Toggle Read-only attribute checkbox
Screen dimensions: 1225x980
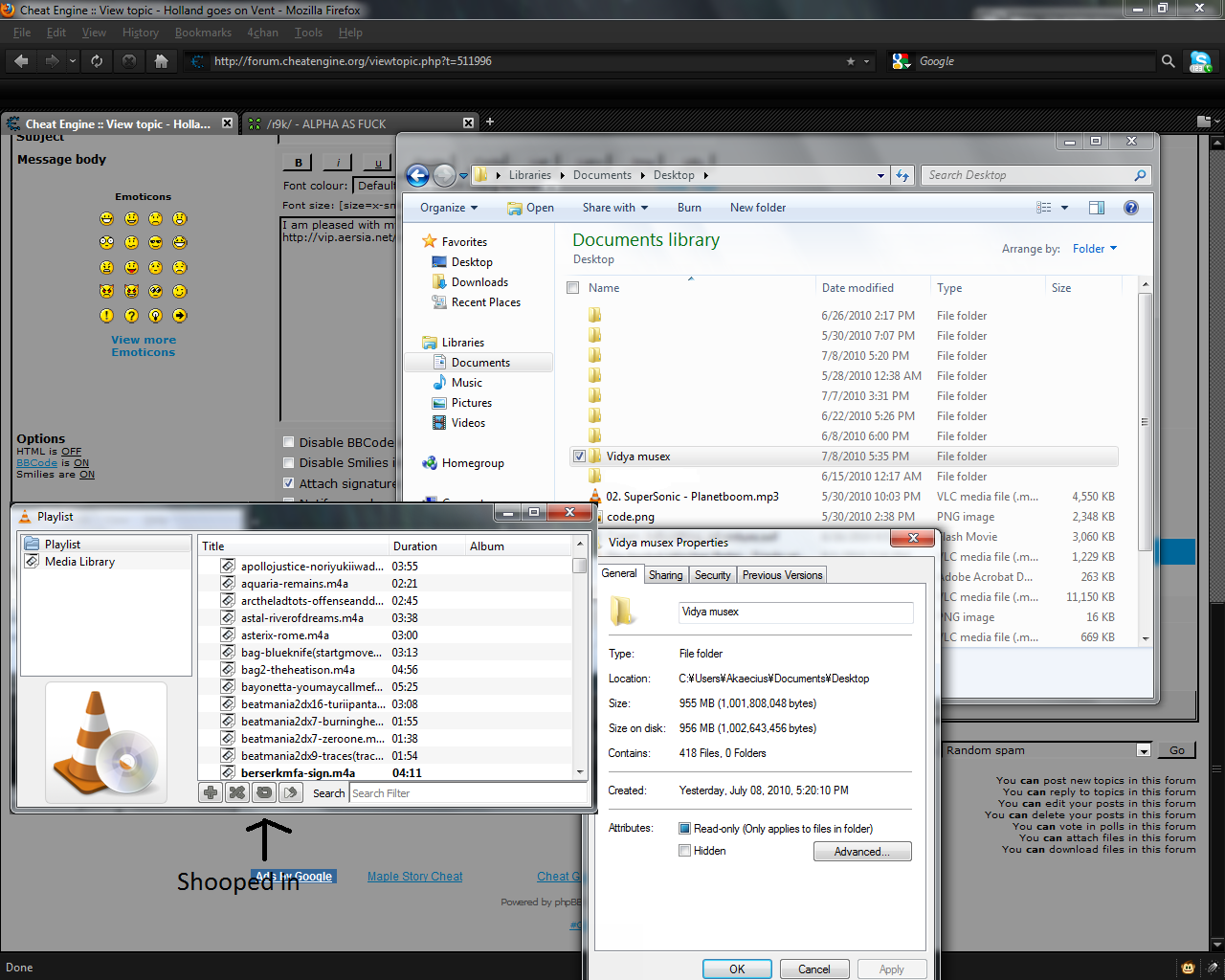click(684, 829)
